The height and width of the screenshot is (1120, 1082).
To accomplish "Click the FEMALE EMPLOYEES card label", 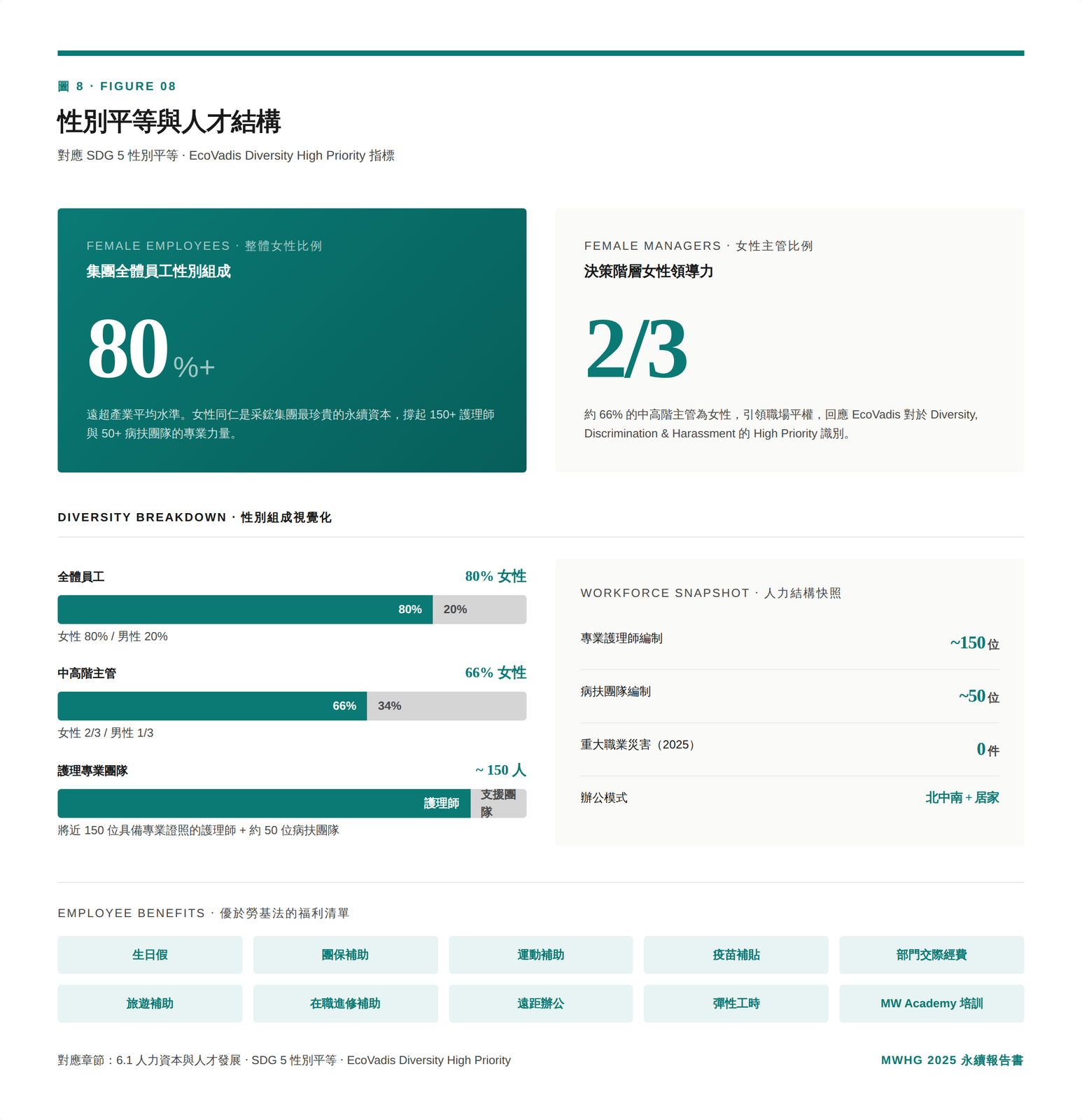I will coord(204,246).
